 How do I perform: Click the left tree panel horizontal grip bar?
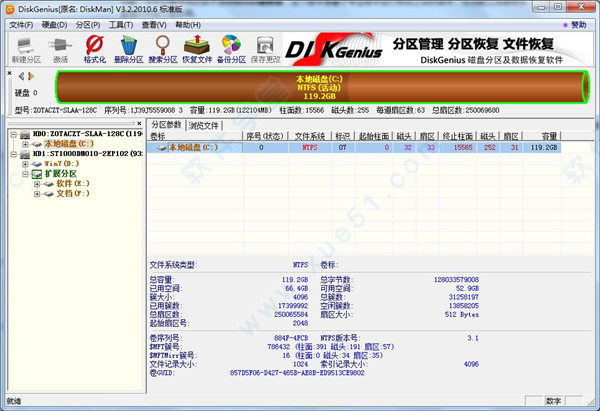click(x=71, y=123)
